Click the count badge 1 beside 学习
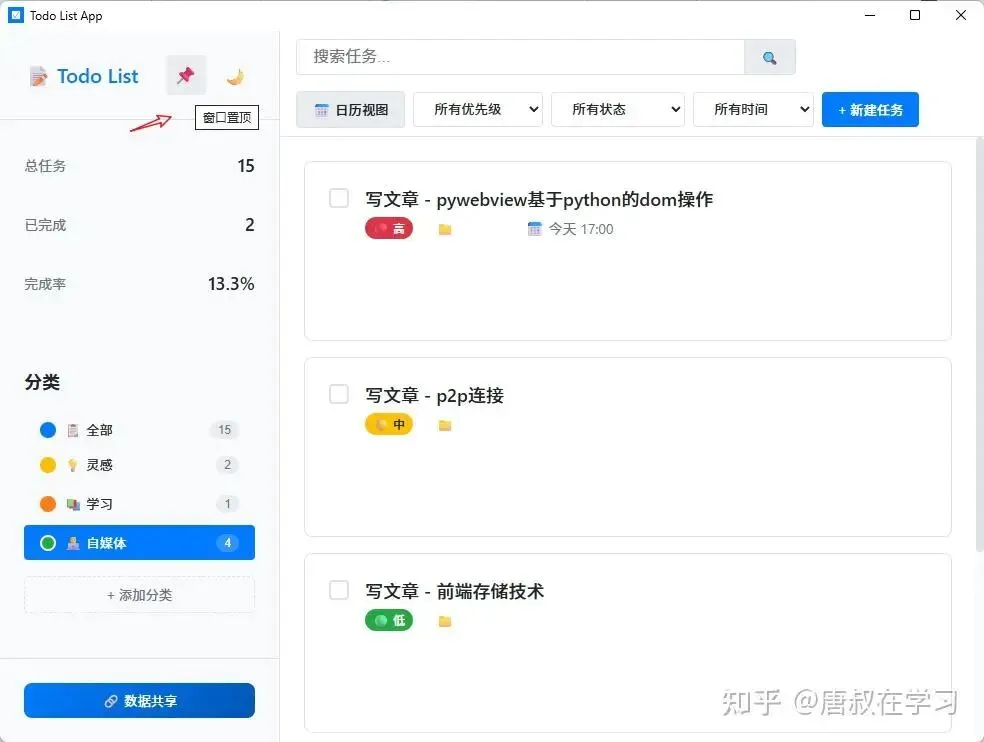This screenshot has width=984, height=742. (227, 504)
